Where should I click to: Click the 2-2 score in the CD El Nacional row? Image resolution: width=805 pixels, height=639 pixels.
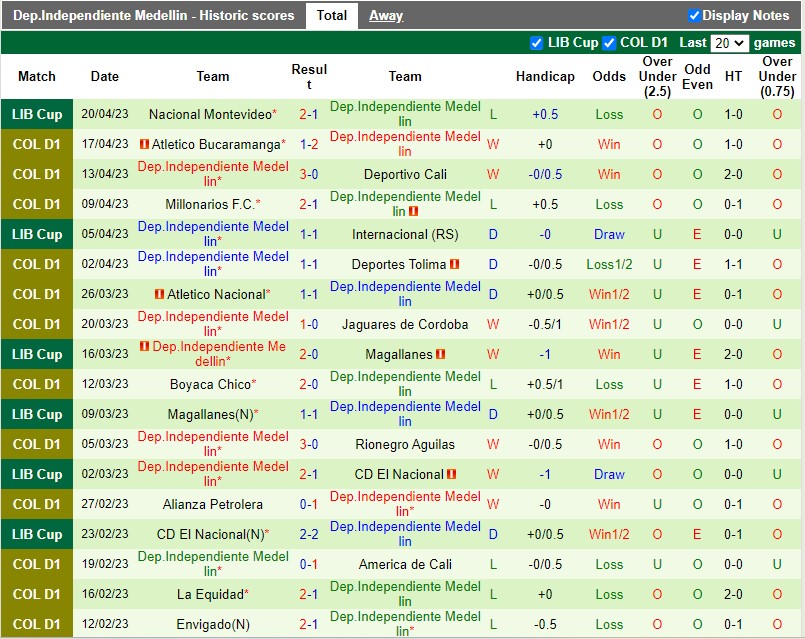309,534
